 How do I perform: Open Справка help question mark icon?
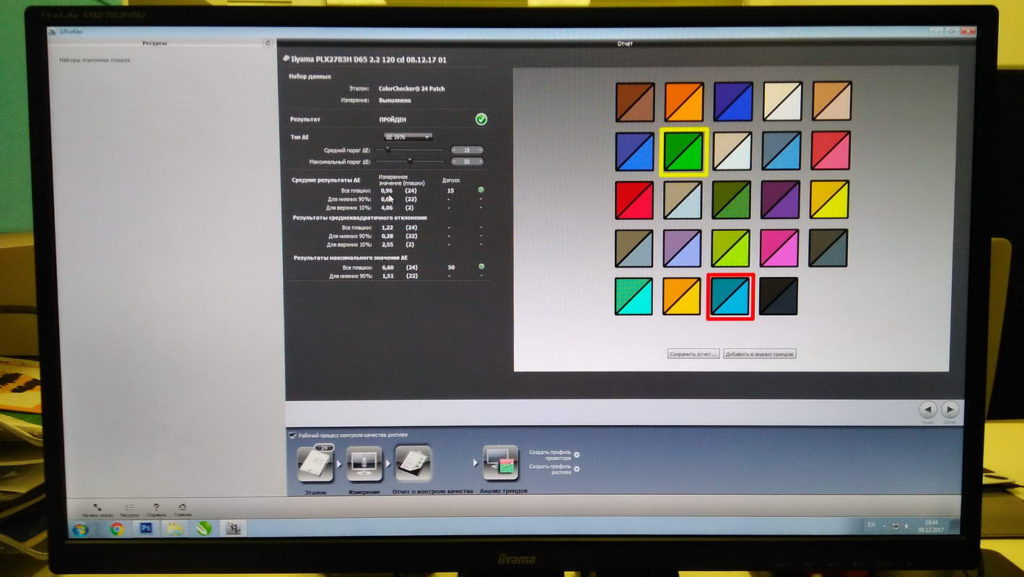(155, 507)
